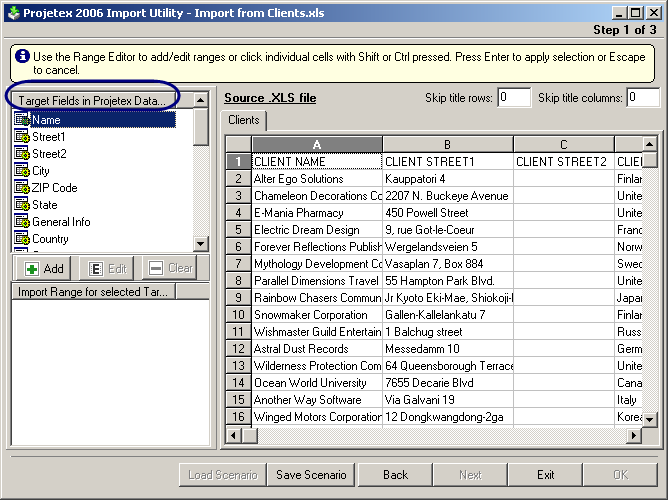668x500 pixels.
Task: Click the ZIP Code field icon
Action: coord(22,188)
